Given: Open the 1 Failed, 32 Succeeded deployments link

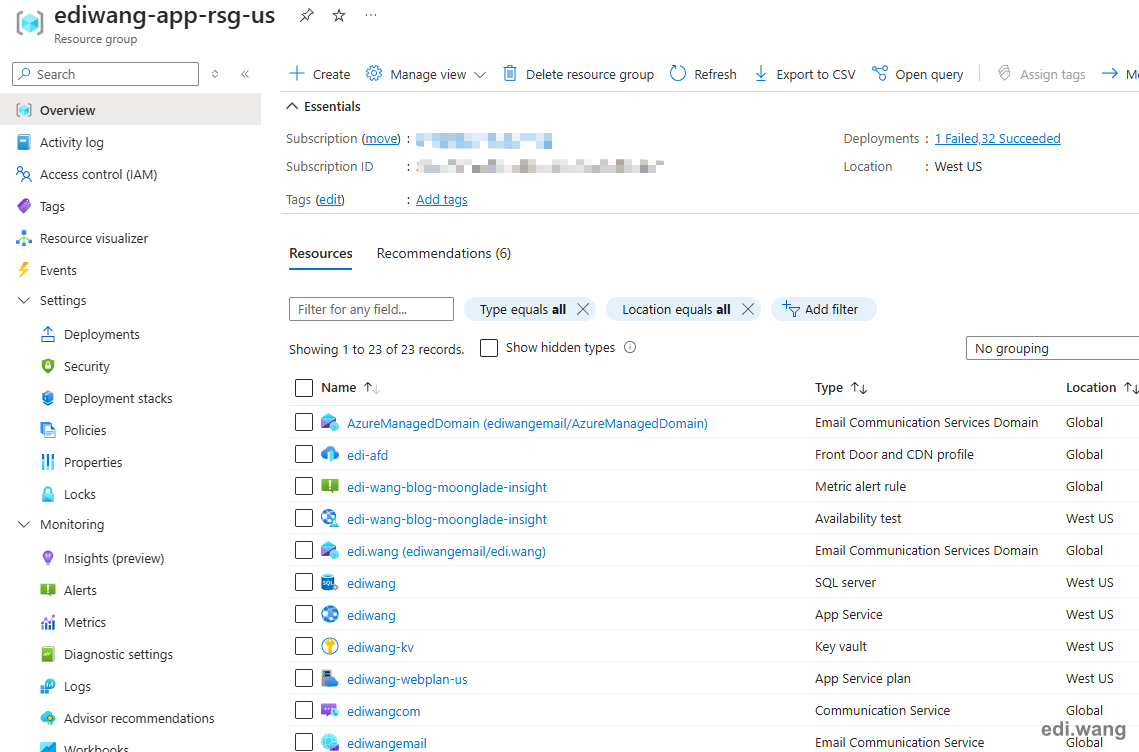Looking at the screenshot, I should 997,139.
